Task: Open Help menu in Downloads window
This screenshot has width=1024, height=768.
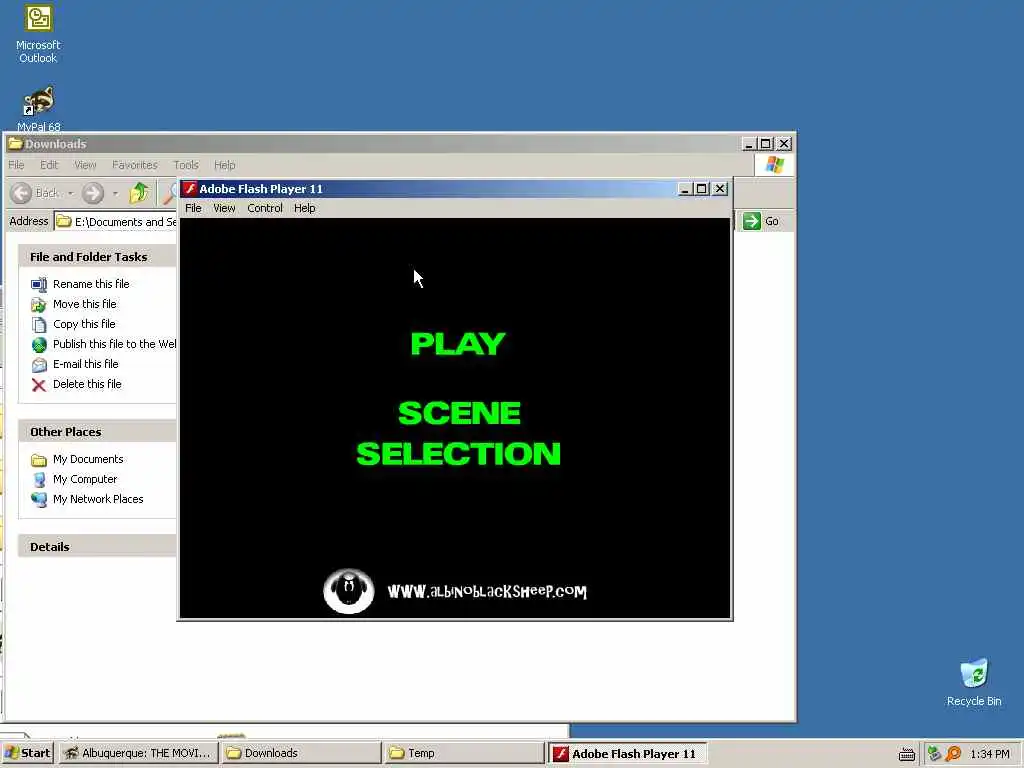Action: [x=225, y=165]
